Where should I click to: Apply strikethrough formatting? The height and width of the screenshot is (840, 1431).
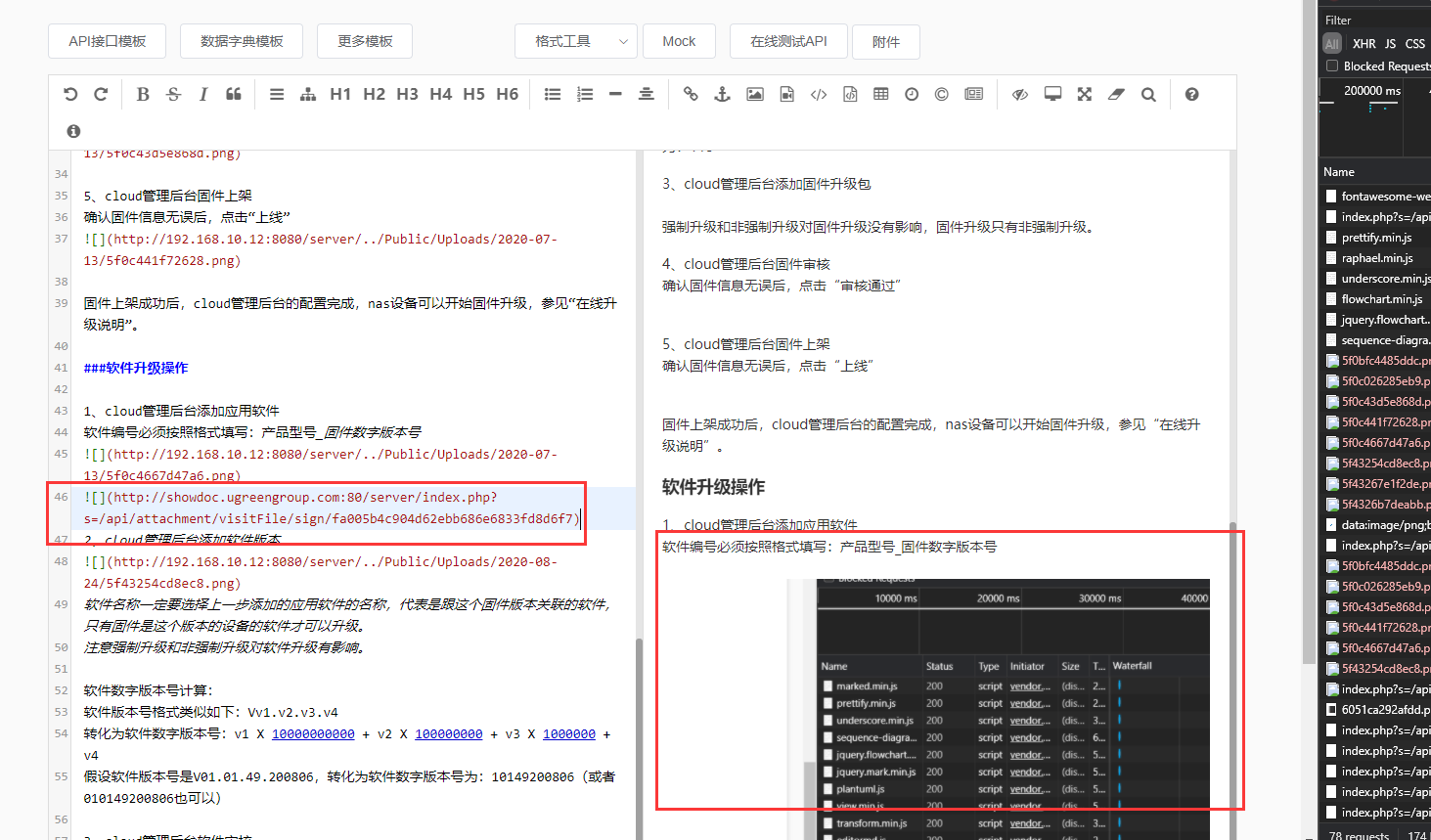[x=173, y=95]
